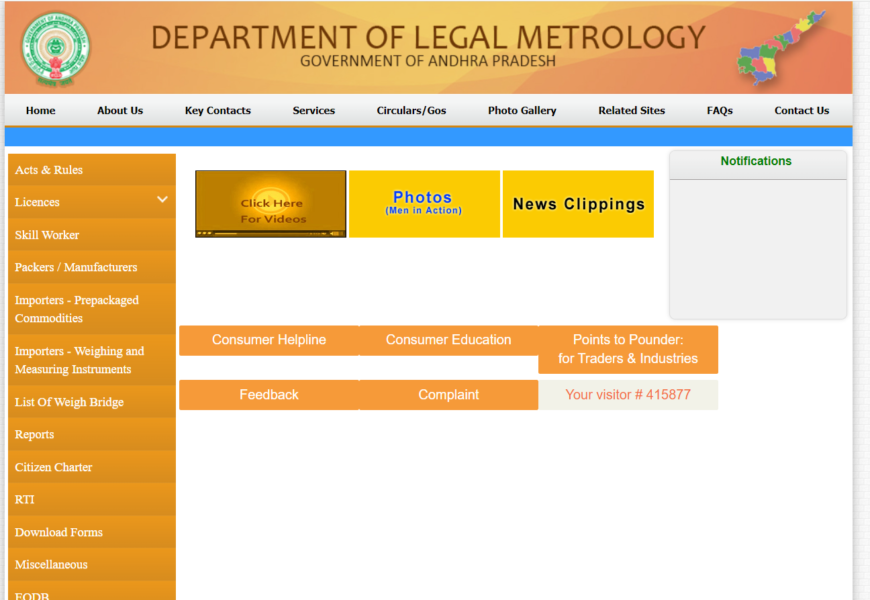Open List Of Weigh Bridge sidebar link
The width and height of the screenshot is (870, 600).
coord(69,402)
